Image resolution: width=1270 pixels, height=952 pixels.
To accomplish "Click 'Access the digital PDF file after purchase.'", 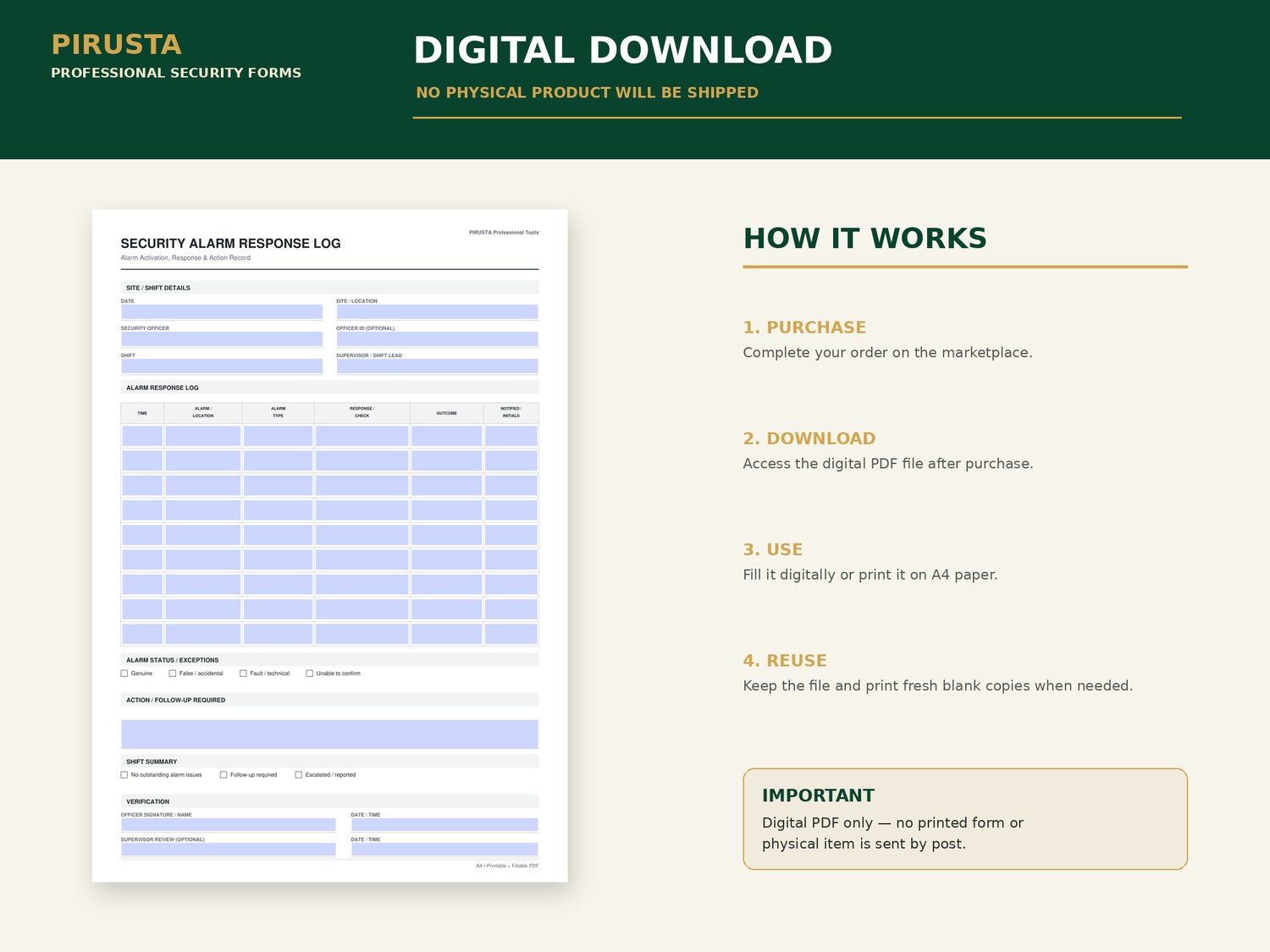I will pyautogui.click(x=888, y=464).
